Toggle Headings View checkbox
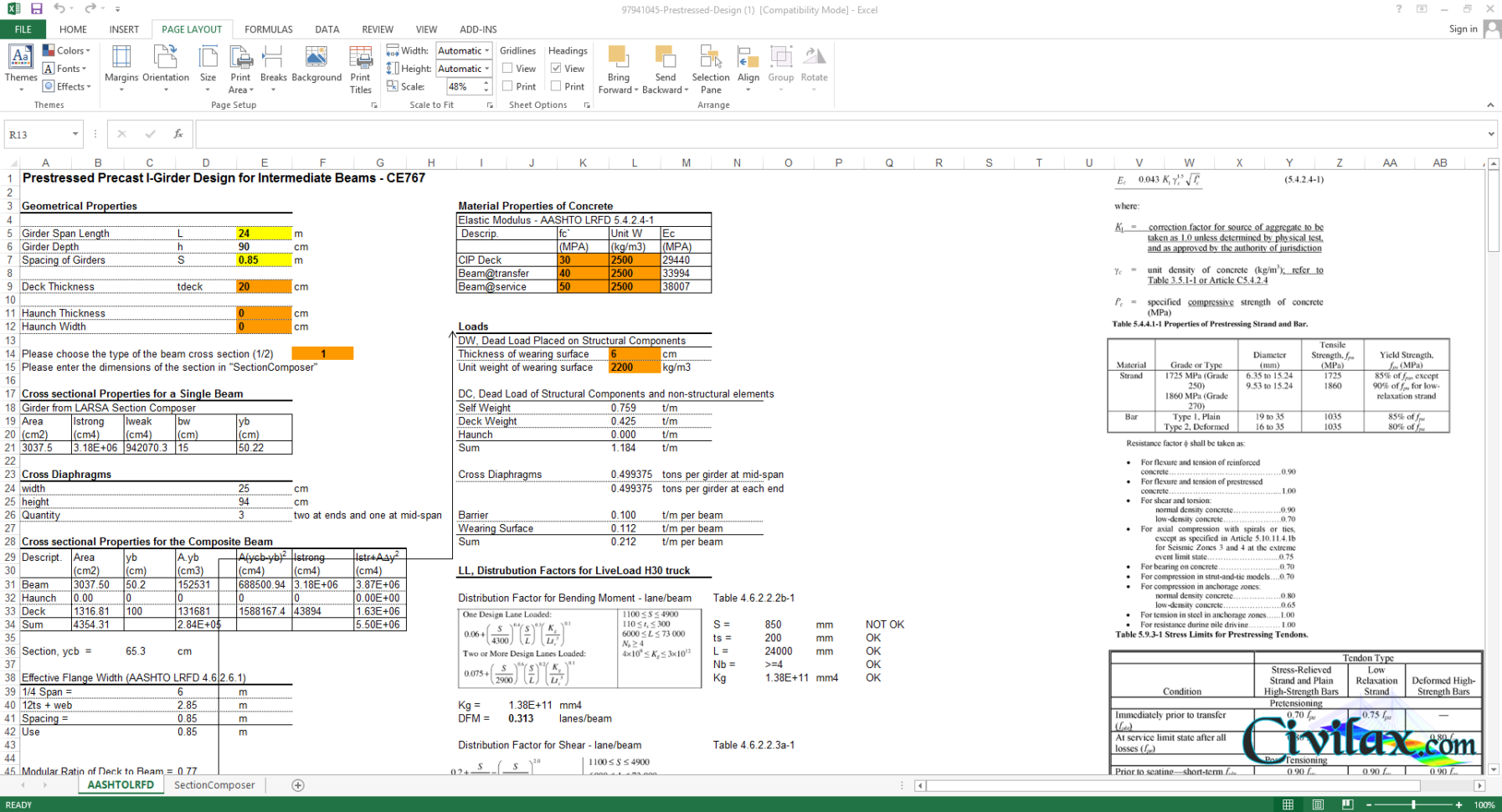Viewport: 1502px width, 812px height. (556, 69)
